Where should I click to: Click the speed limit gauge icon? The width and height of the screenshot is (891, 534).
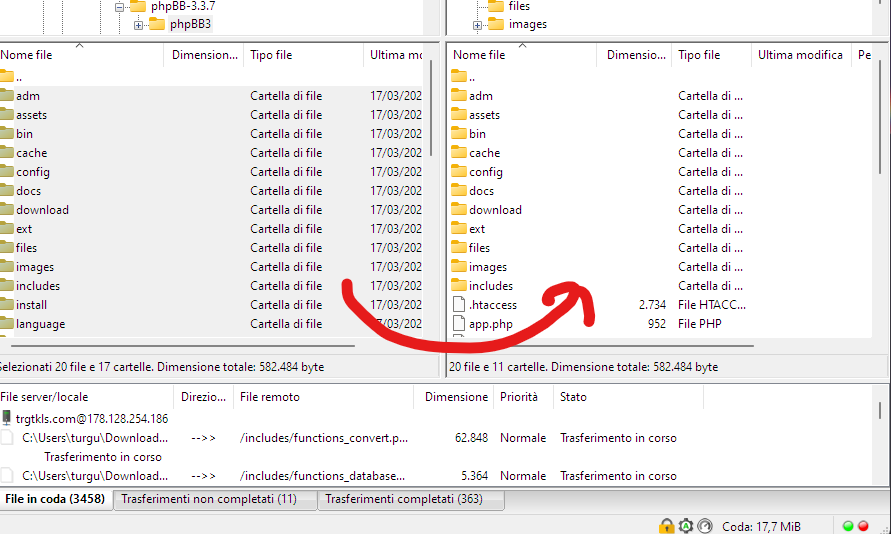(x=704, y=526)
